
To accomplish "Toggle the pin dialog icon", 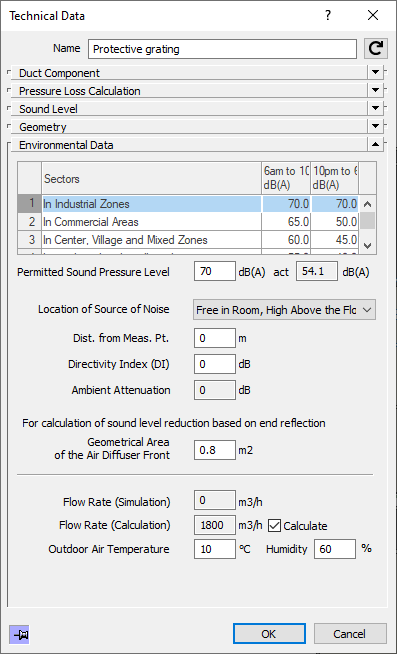I will click(x=19, y=634).
